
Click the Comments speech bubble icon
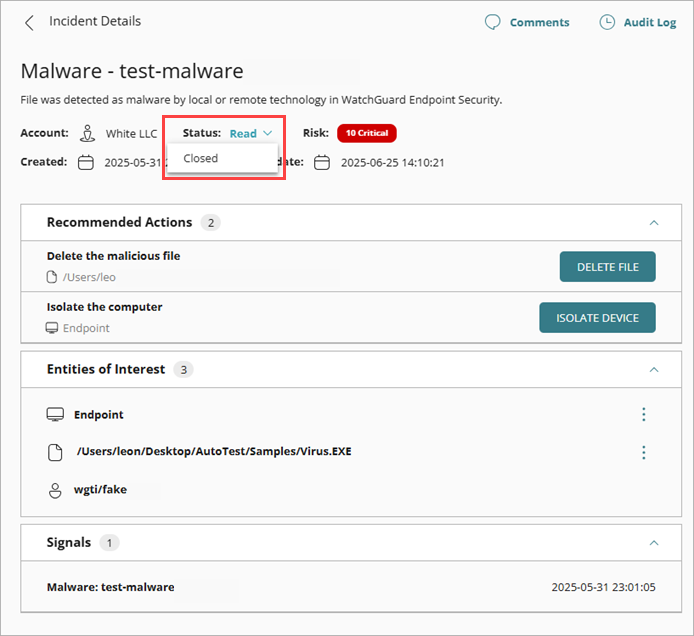493,22
